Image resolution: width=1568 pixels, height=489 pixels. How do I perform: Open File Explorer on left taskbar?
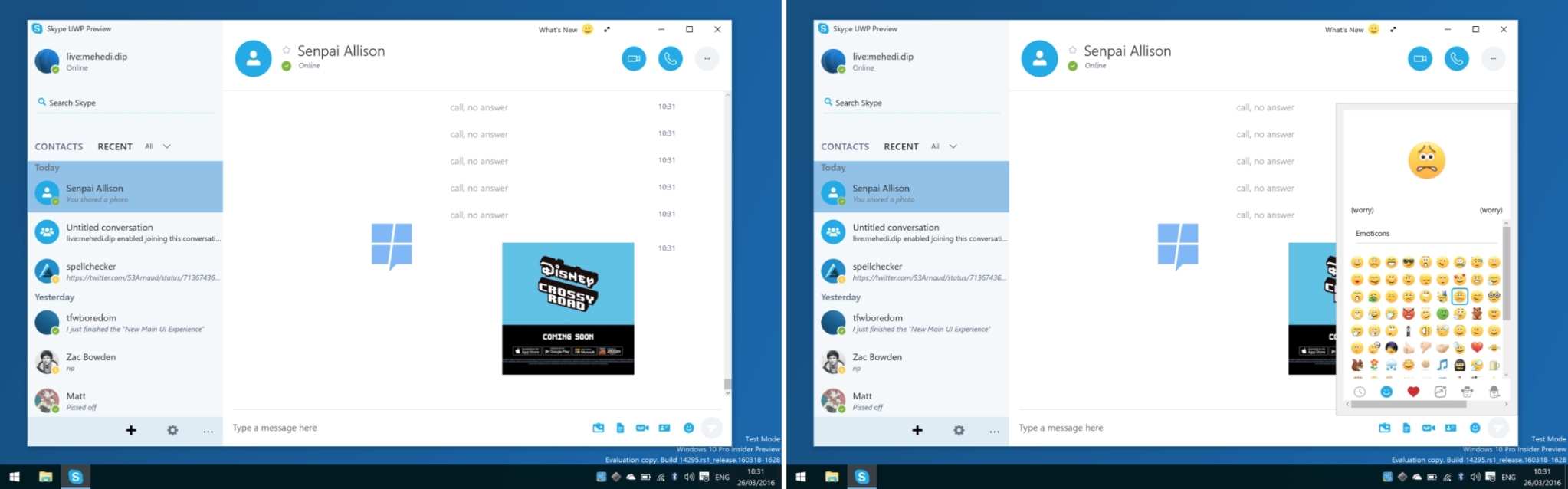point(45,477)
